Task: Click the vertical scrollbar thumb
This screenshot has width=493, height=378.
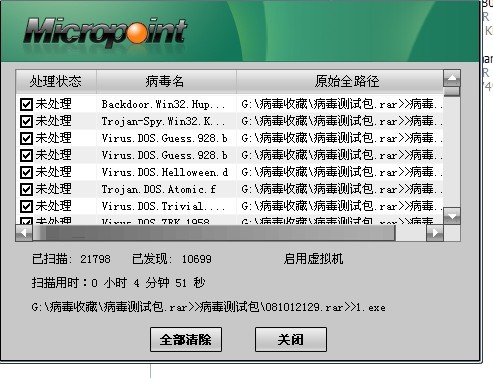Action: (452, 91)
